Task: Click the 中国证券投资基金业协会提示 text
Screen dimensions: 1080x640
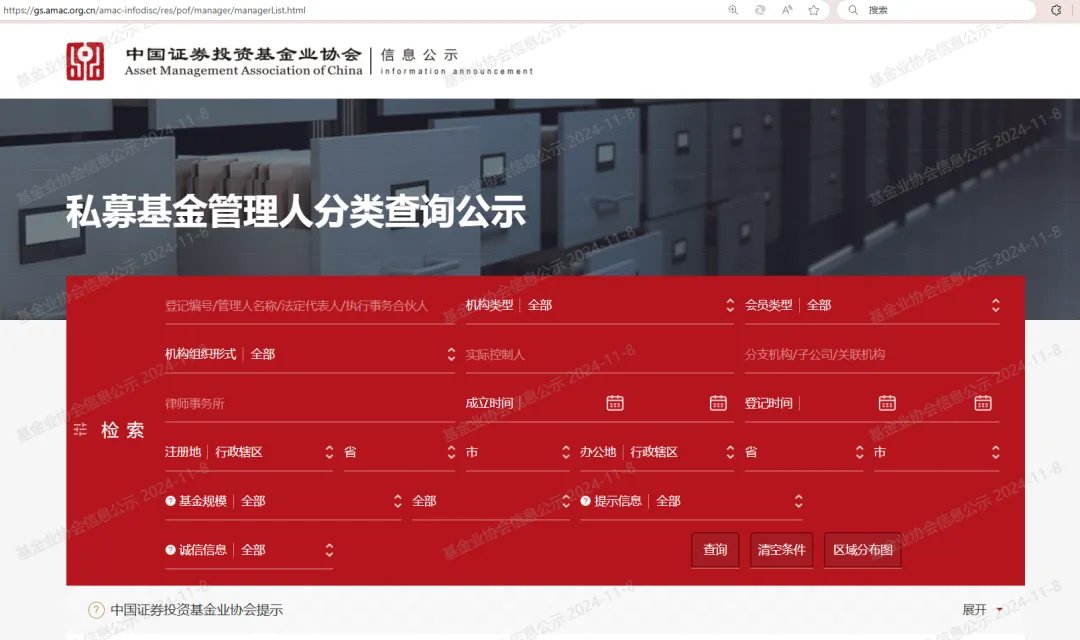Action: click(x=197, y=610)
